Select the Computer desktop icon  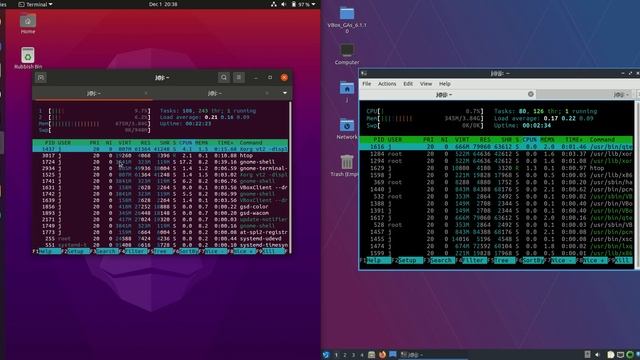pos(347,54)
